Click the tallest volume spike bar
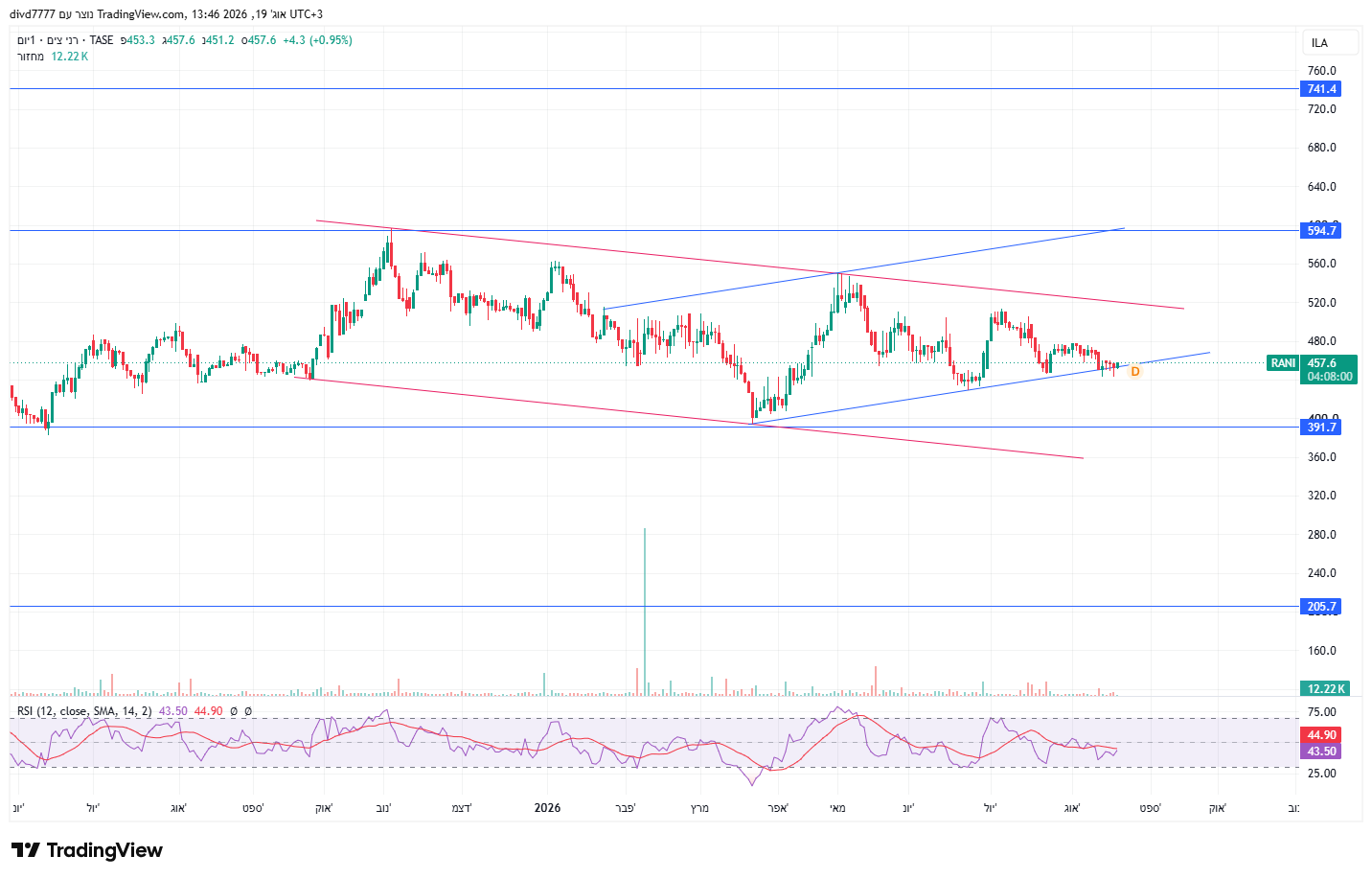Viewport: 1372px width, 879px height. click(x=645, y=612)
